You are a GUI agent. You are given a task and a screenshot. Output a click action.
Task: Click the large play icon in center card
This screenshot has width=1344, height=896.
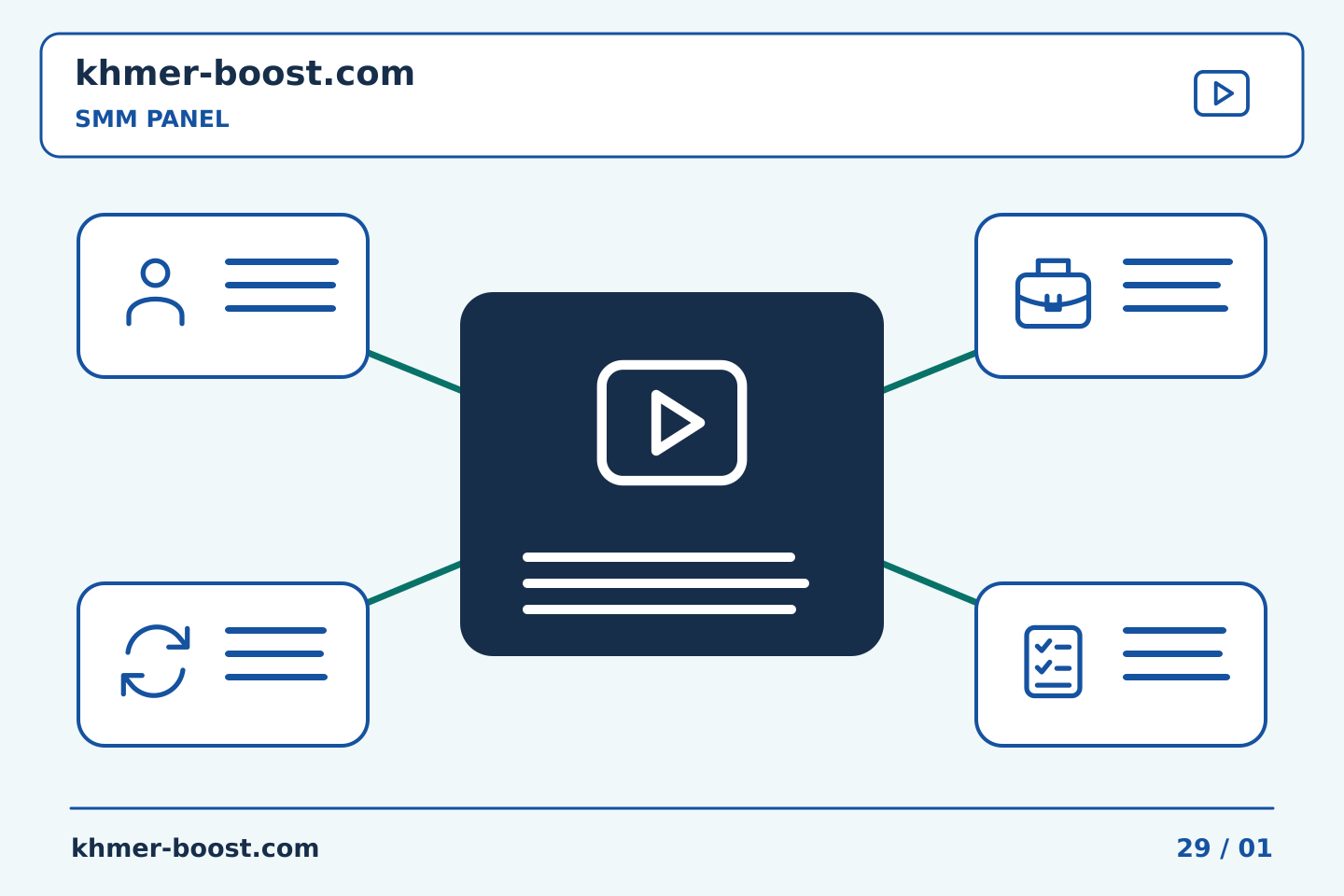click(x=672, y=423)
